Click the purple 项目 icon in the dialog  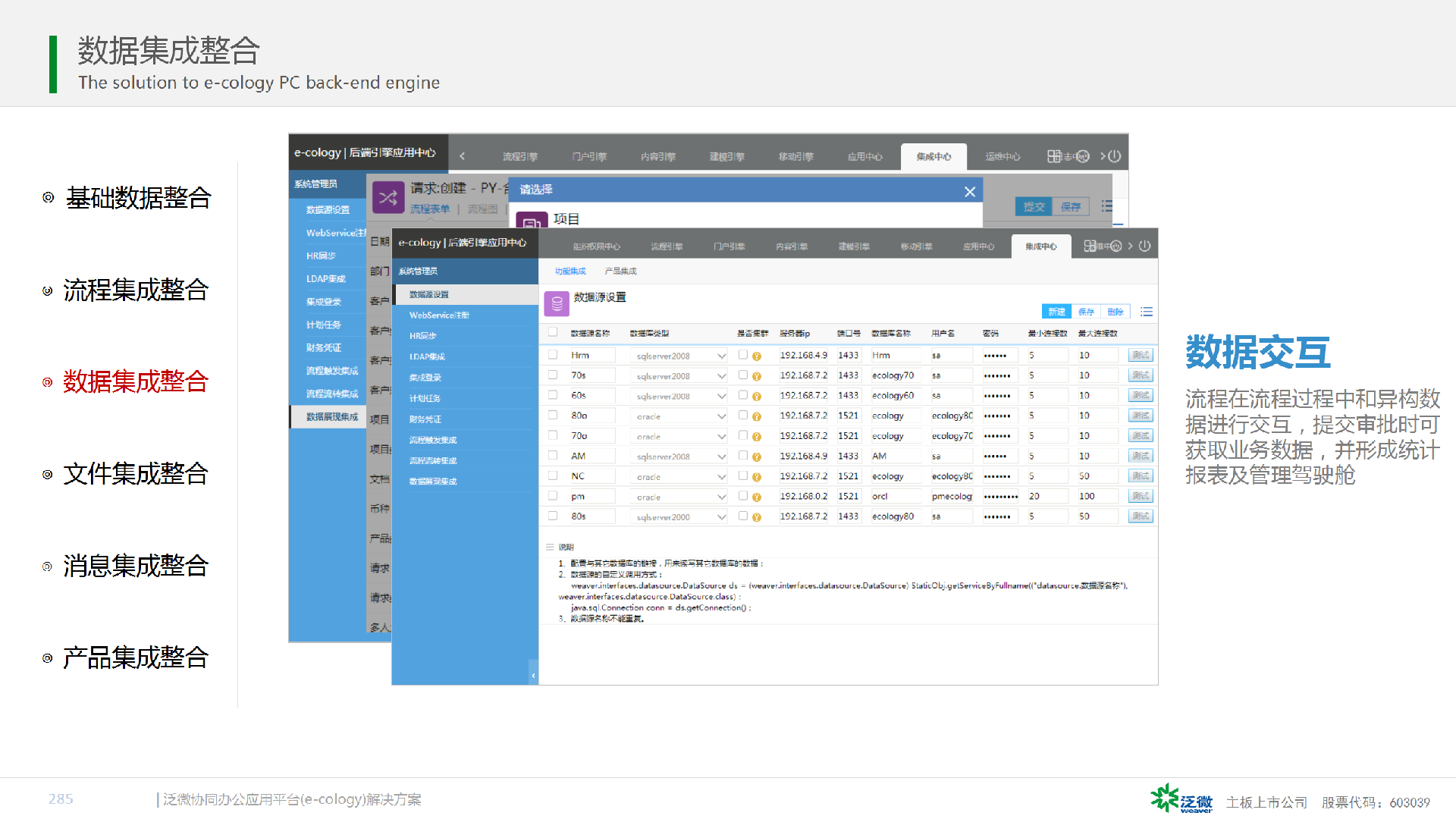tap(532, 221)
